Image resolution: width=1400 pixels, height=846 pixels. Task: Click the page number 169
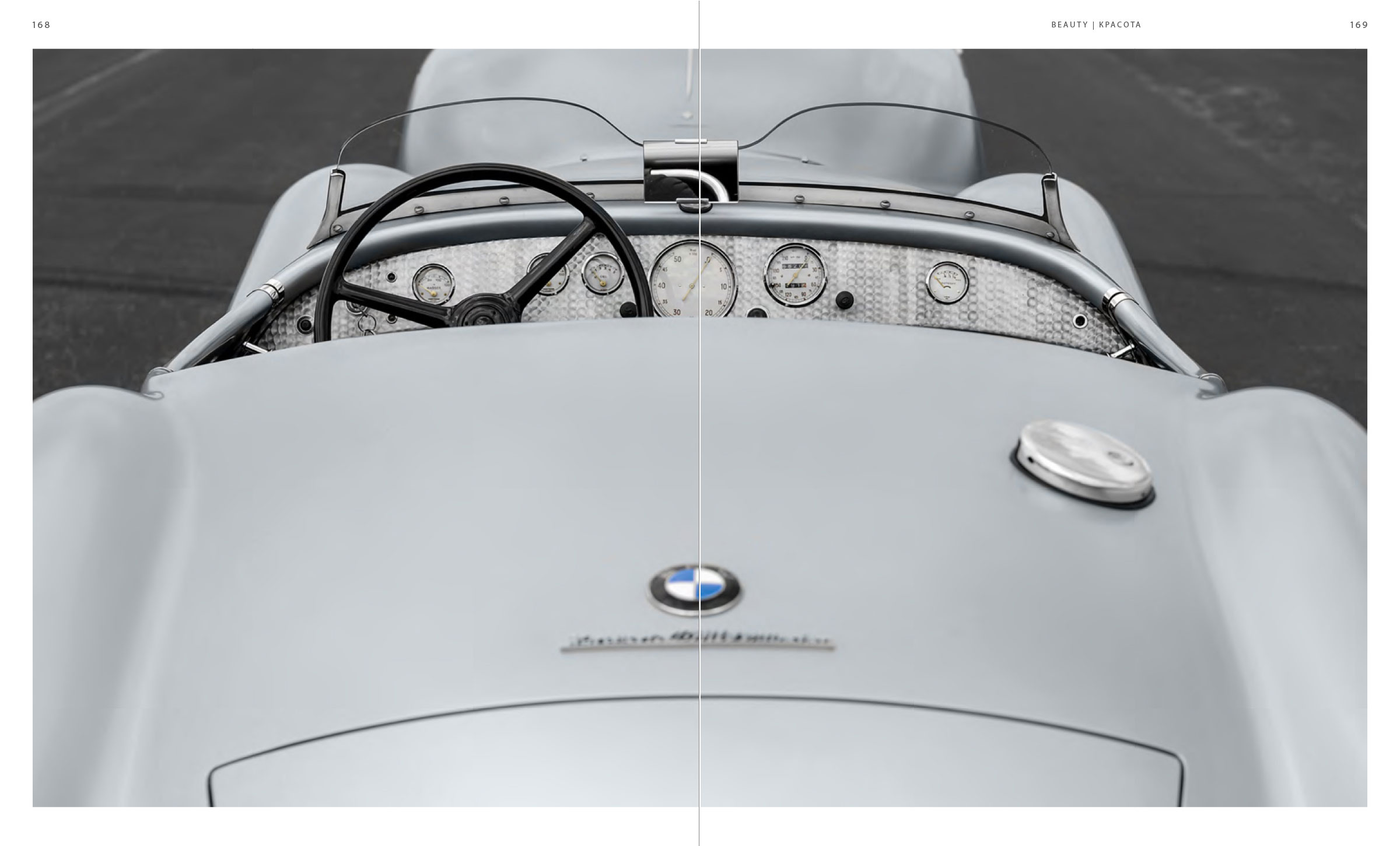tap(1359, 25)
